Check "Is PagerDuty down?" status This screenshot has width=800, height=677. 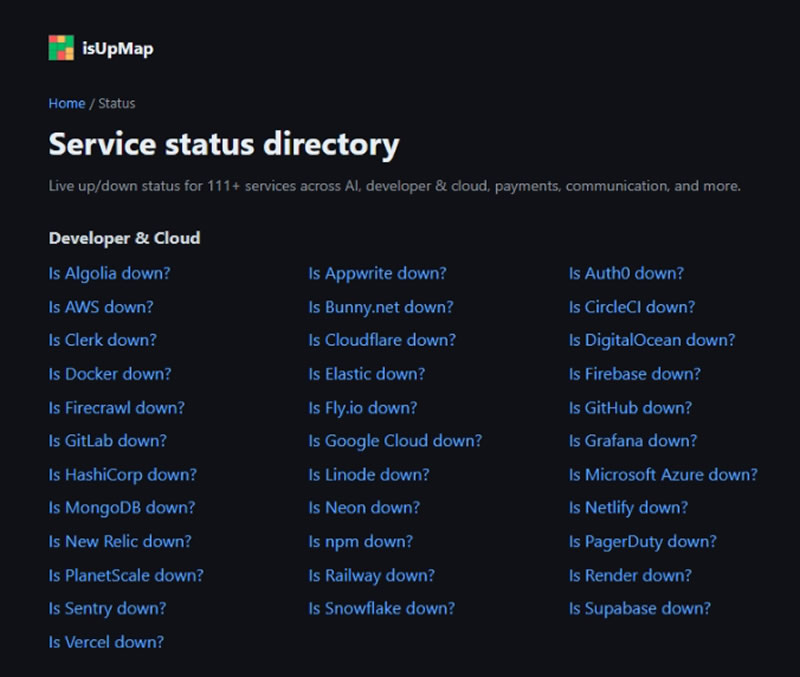[642, 541]
